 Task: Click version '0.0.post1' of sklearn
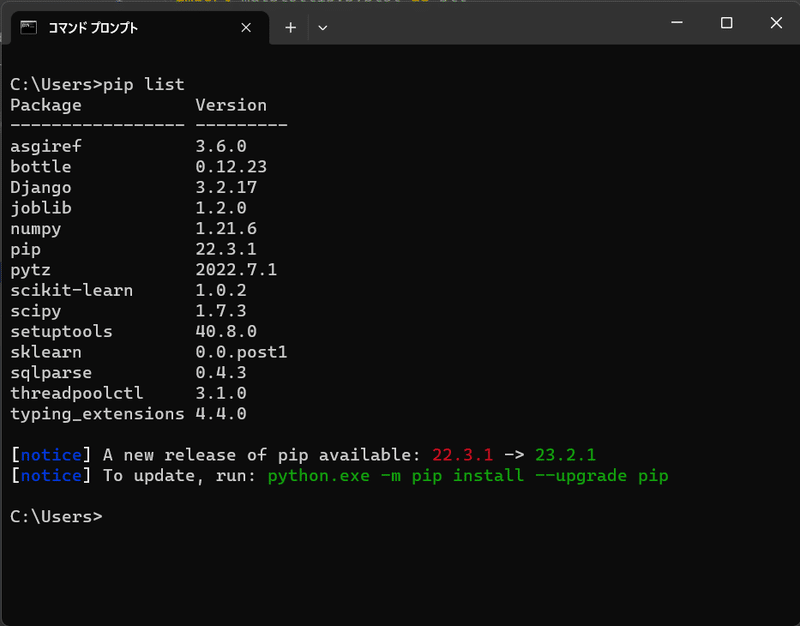point(241,352)
